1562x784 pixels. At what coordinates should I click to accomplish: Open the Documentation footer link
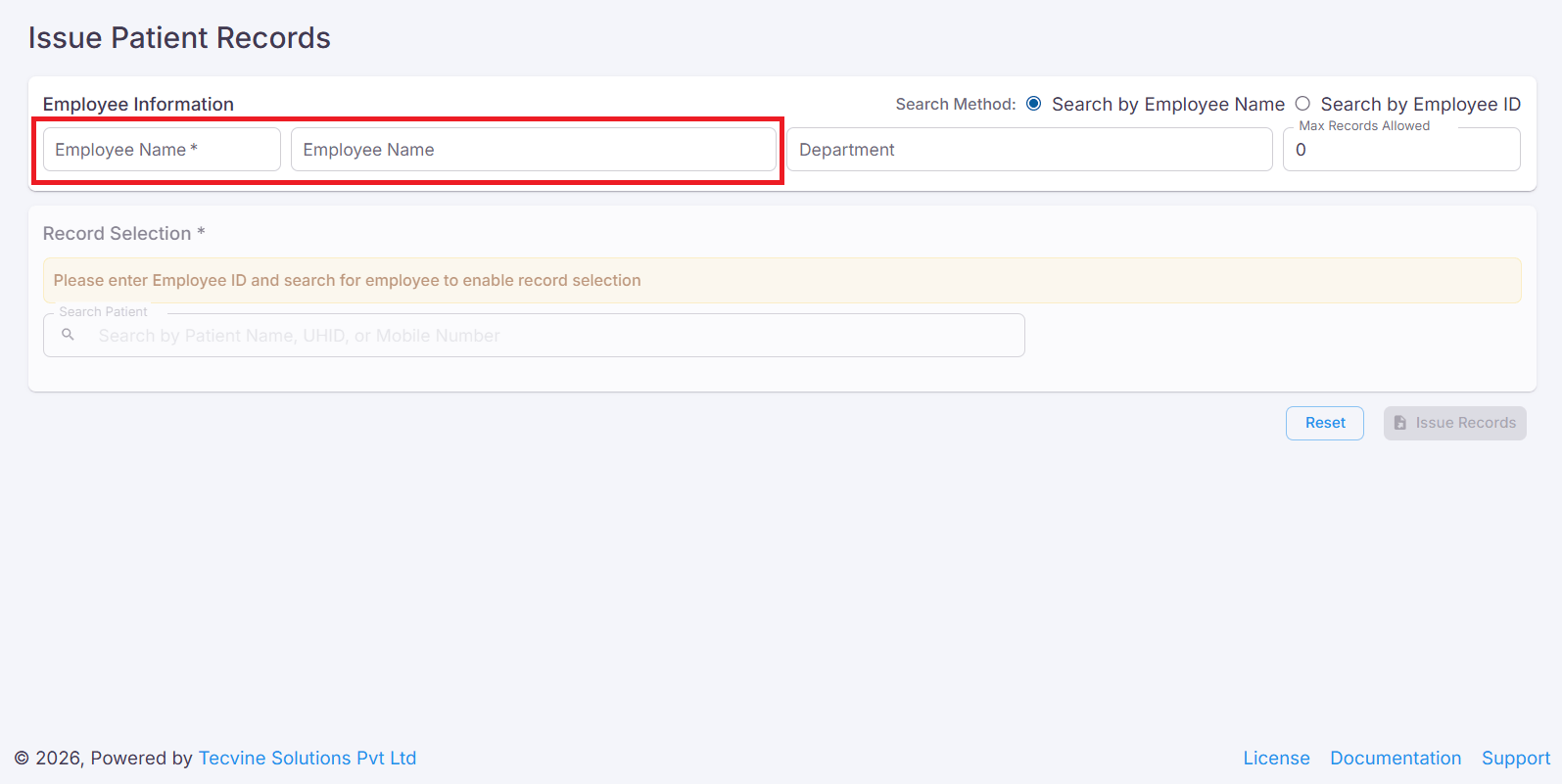(1396, 759)
